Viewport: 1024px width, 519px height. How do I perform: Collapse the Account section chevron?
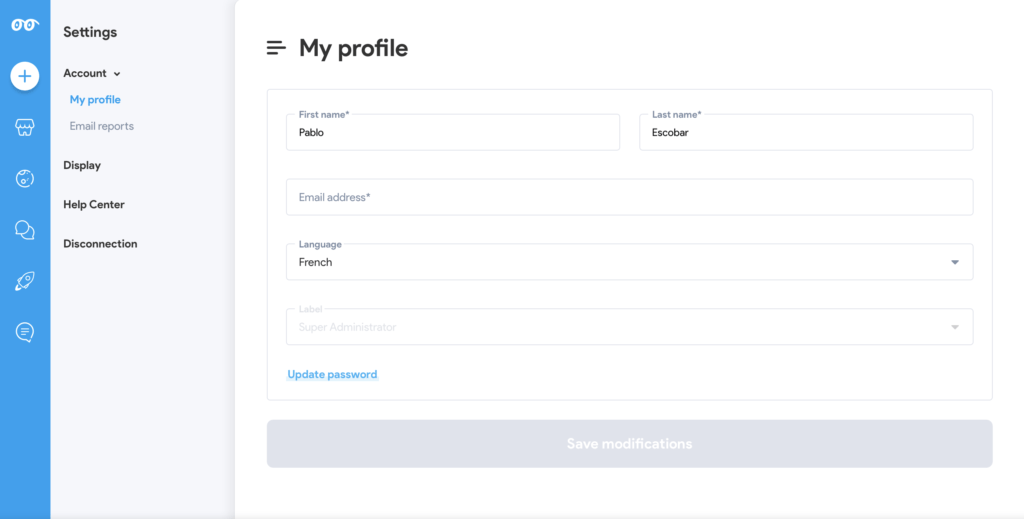coord(117,74)
